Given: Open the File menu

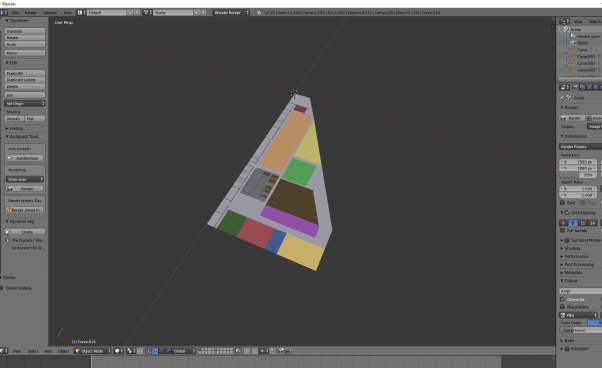Looking at the screenshot, I should click(15, 12).
